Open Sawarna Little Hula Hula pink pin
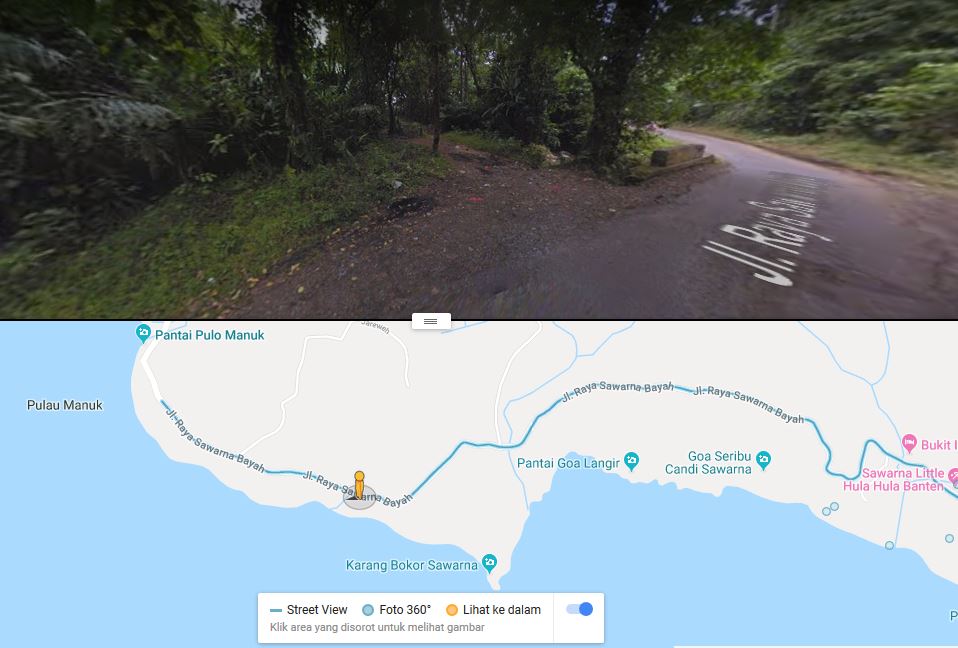 pos(953,474)
